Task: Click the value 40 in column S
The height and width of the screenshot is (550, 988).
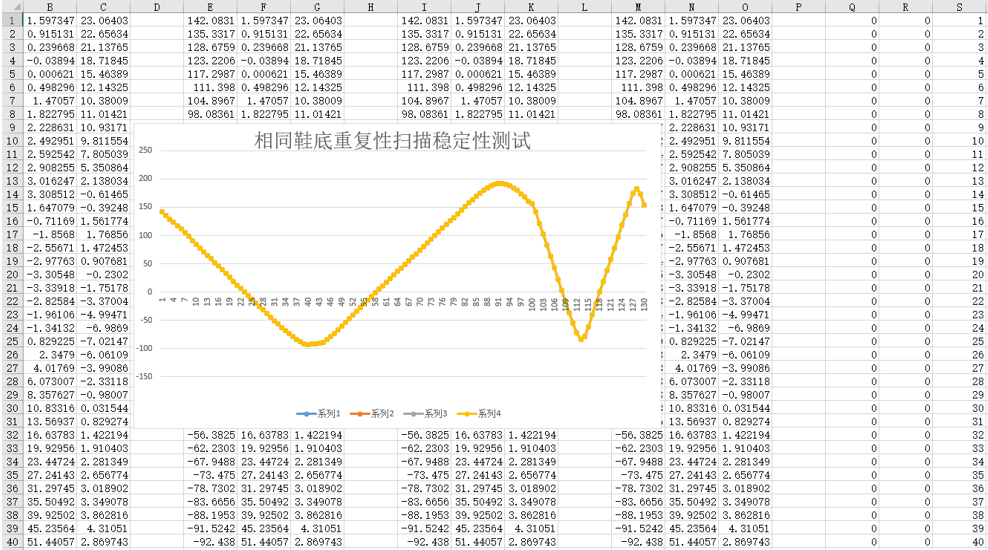Action: point(960,542)
